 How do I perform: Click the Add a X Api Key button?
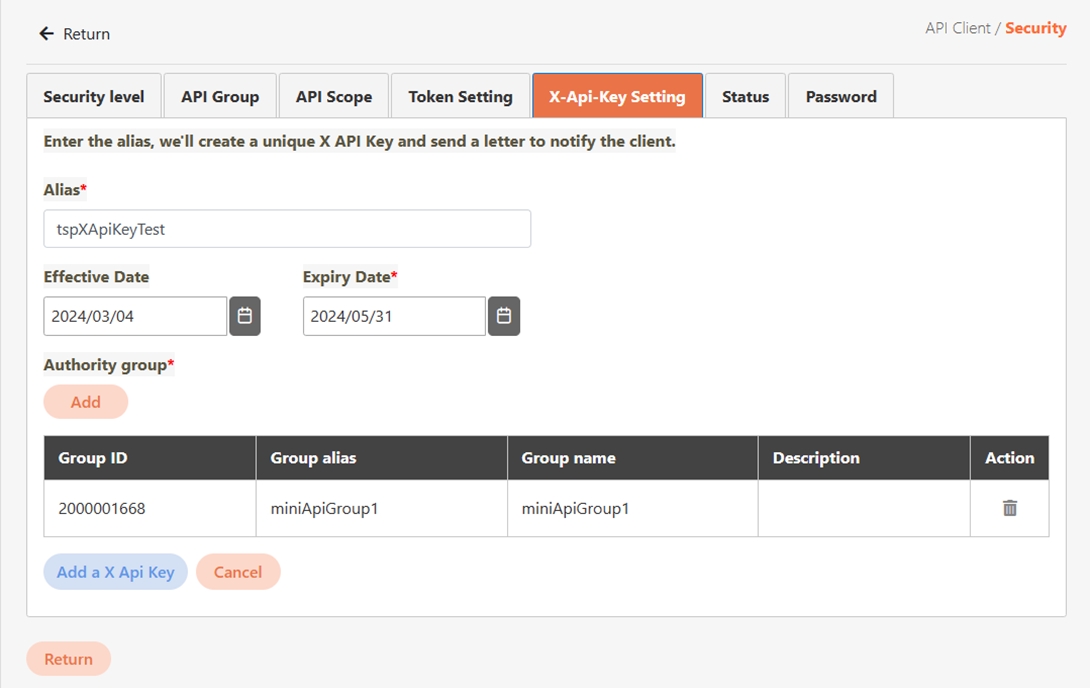pos(115,572)
